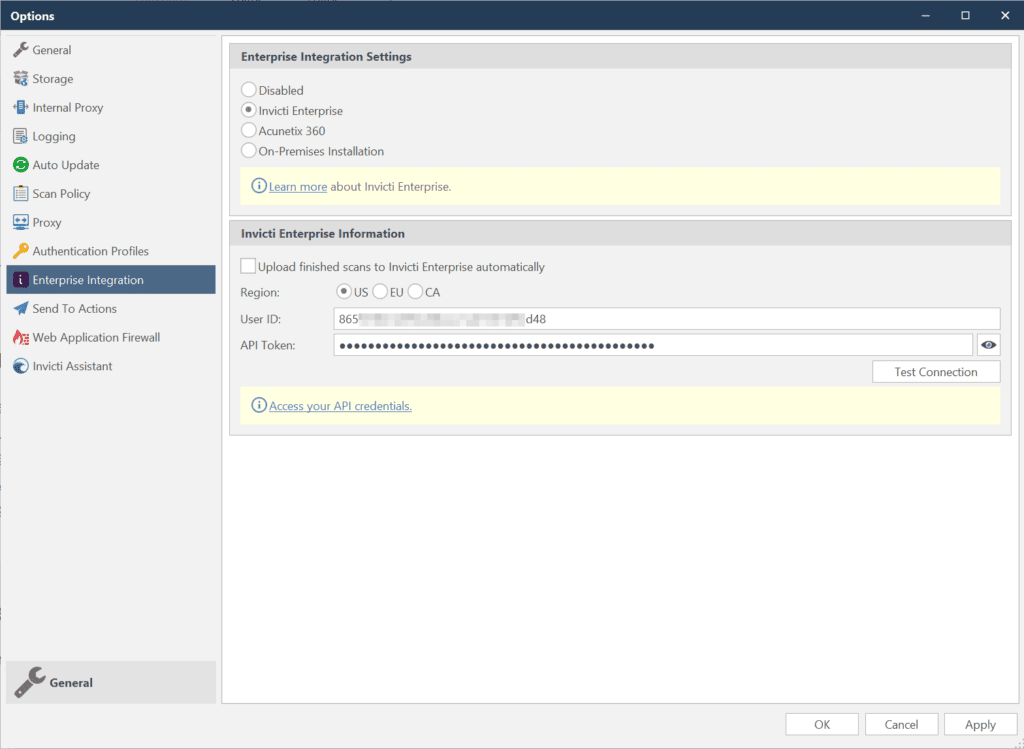This screenshot has width=1024, height=749.
Task: Open Authentication Profiles key icon
Action: click(x=20, y=251)
